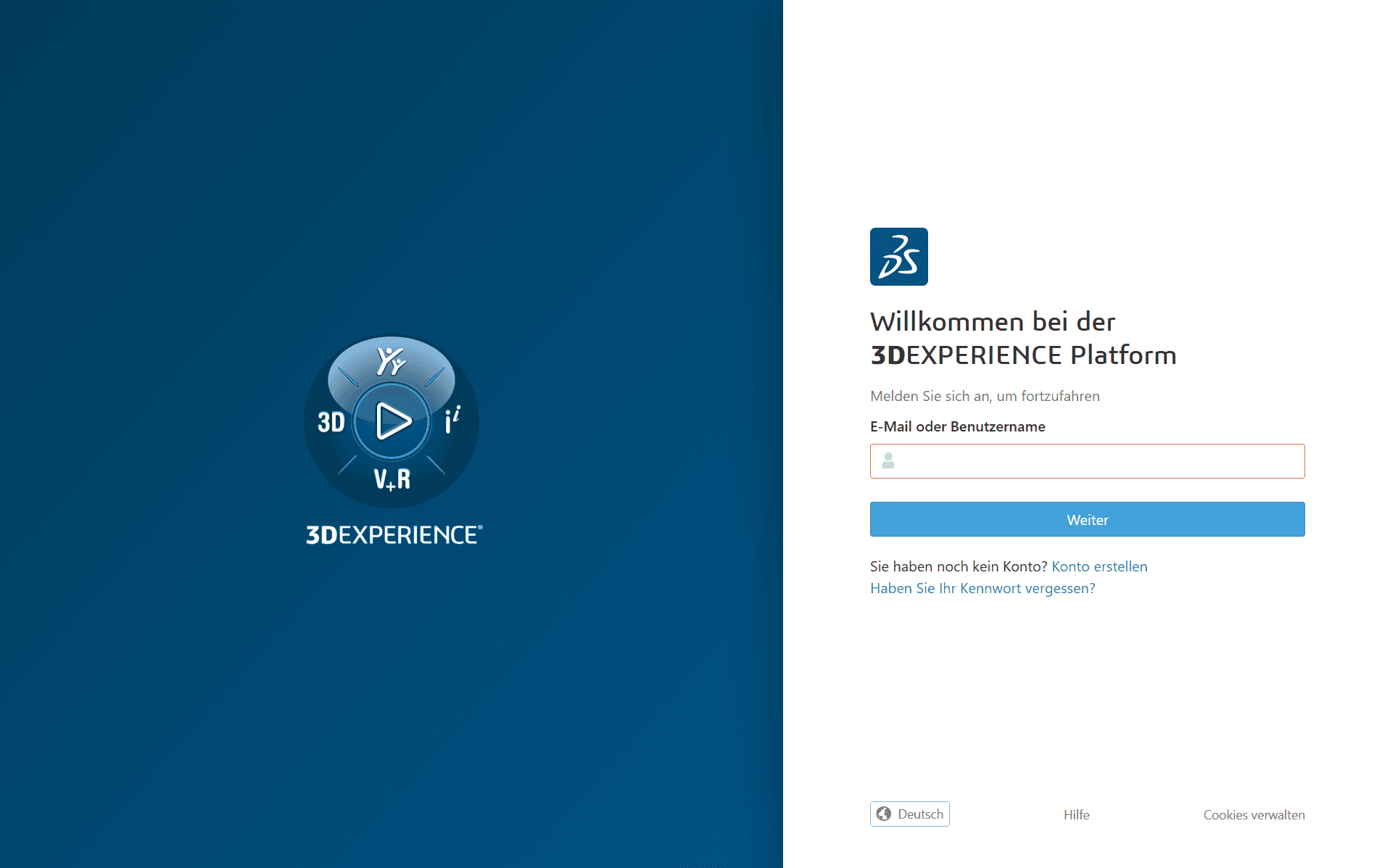The image size is (1390, 868).
Task: Click the Willkommen bei der 3DEXPERIENCE Platform heading
Action: point(1023,338)
